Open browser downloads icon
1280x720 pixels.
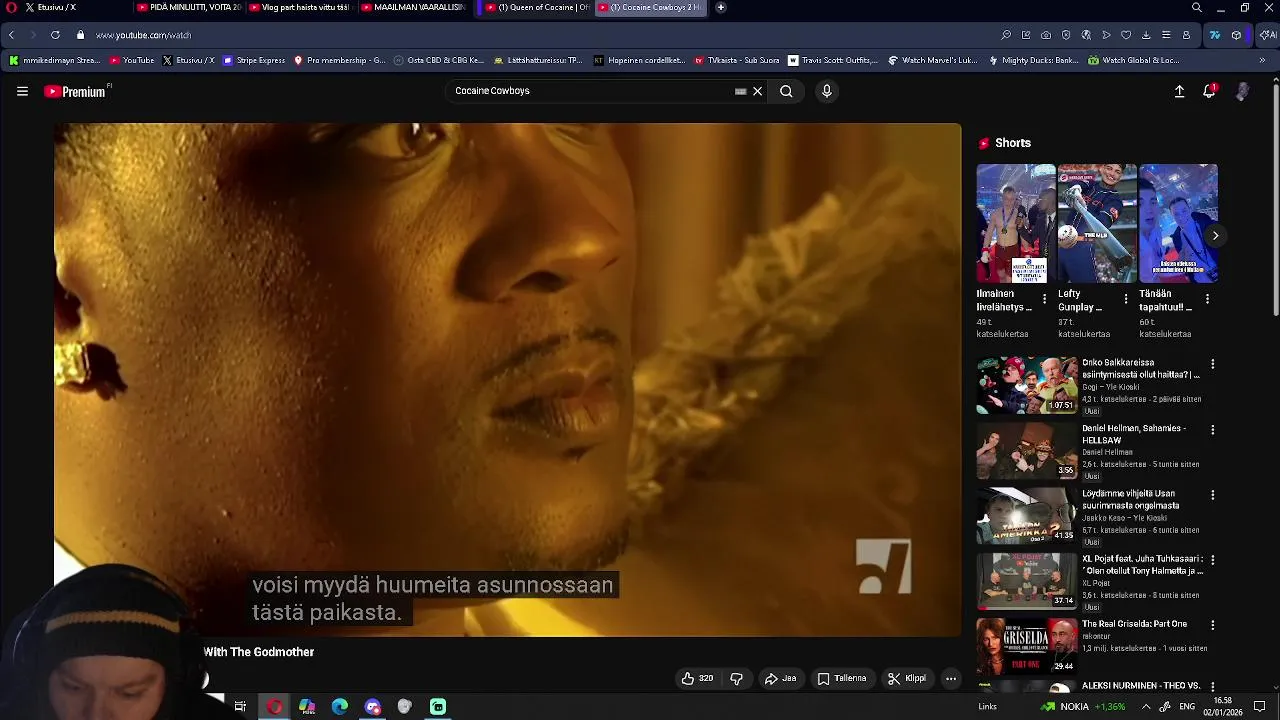(1146, 35)
